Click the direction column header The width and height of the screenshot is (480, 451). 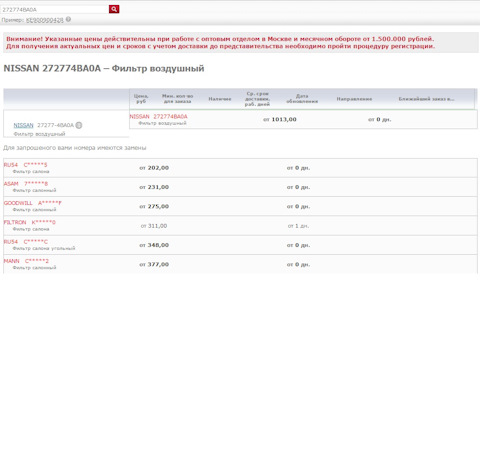coord(354,99)
